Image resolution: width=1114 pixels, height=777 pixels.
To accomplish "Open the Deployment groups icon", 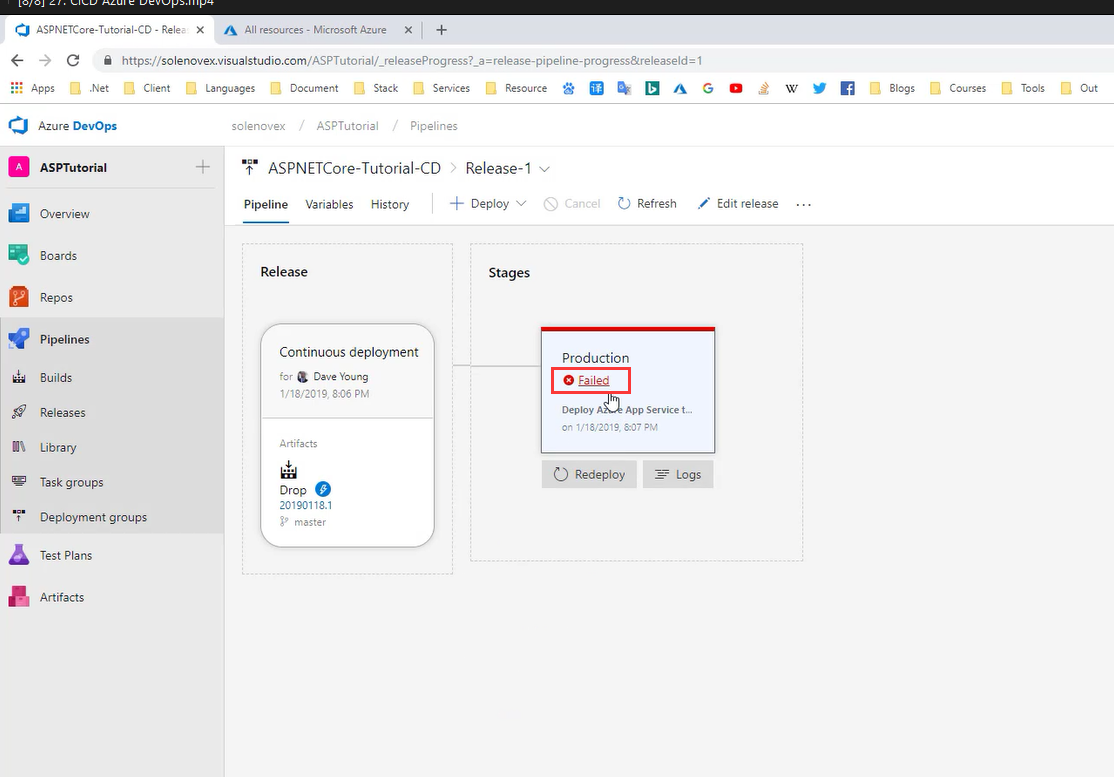I will [19, 516].
